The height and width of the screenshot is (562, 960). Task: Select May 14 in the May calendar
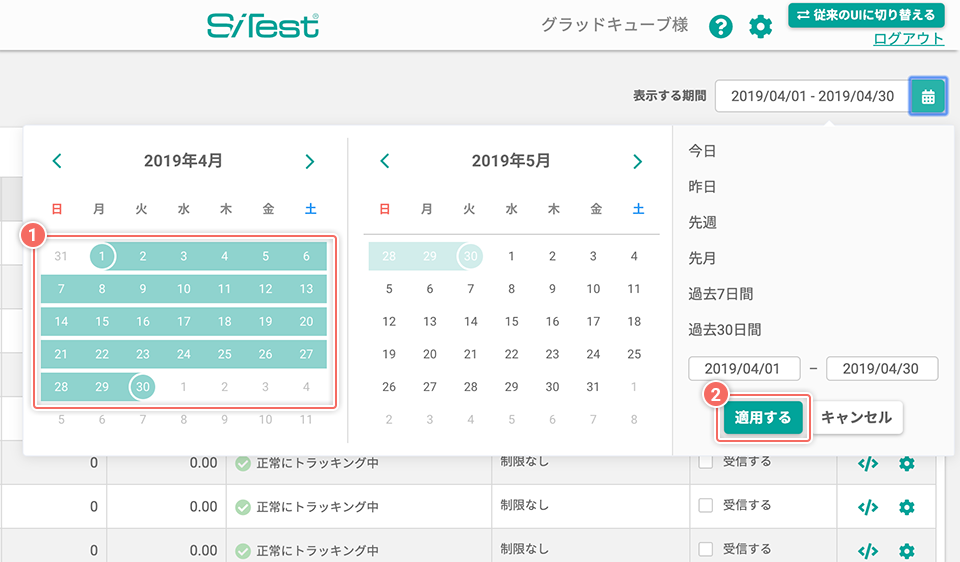pos(470,321)
